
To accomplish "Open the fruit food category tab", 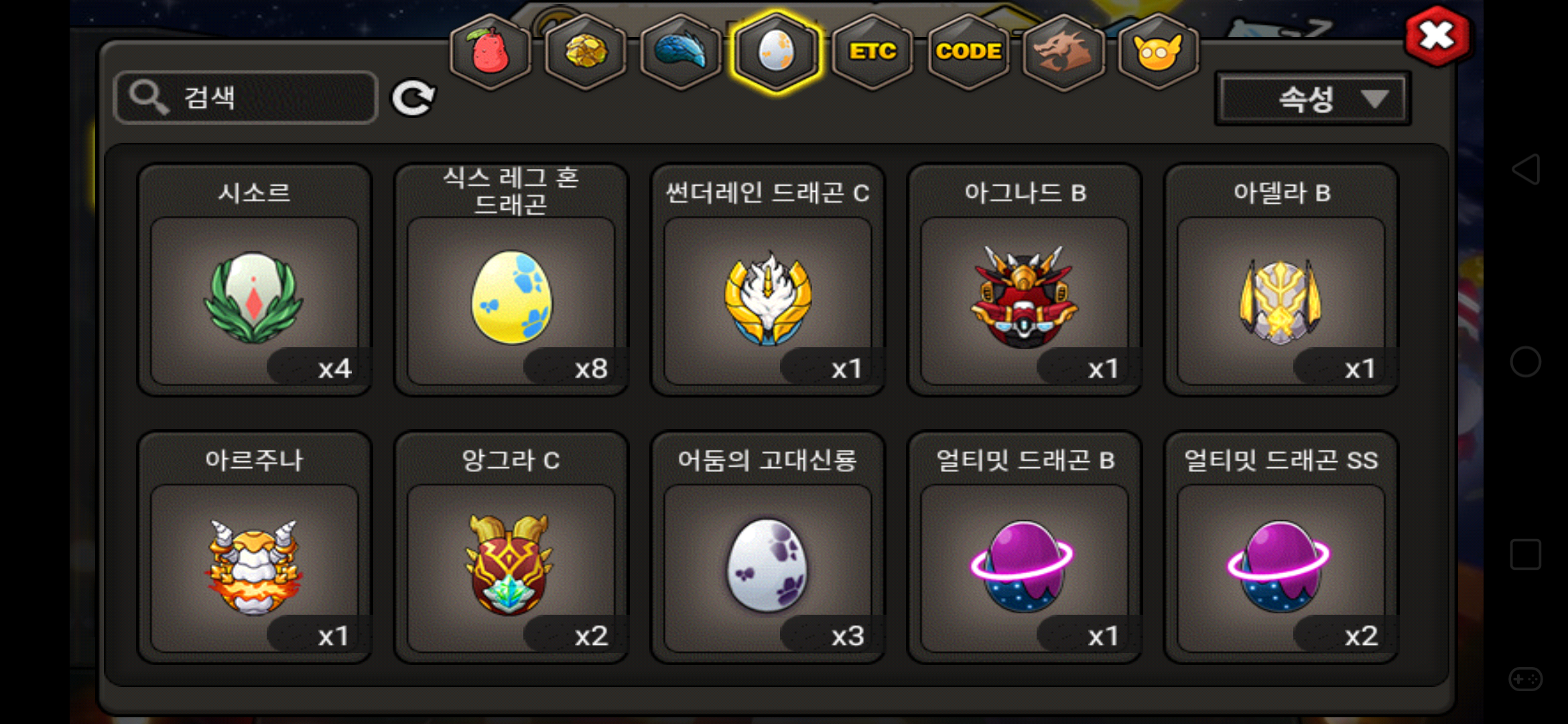I will [491, 52].
